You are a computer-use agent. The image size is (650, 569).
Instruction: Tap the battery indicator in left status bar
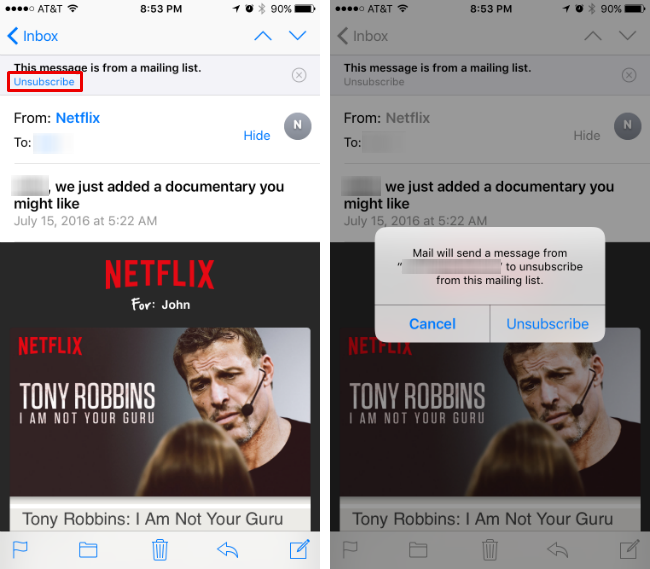click(305, 9)
